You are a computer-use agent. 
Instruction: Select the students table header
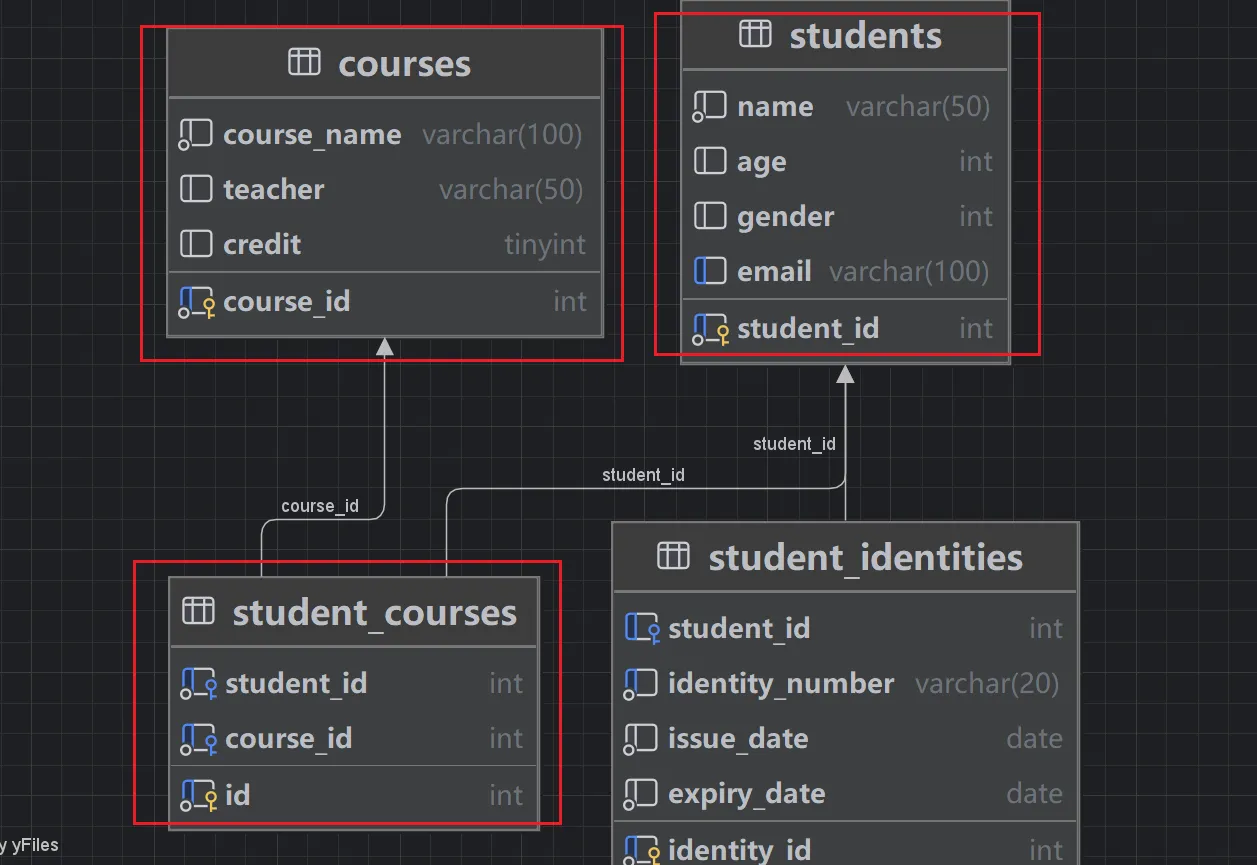[845, 35]
